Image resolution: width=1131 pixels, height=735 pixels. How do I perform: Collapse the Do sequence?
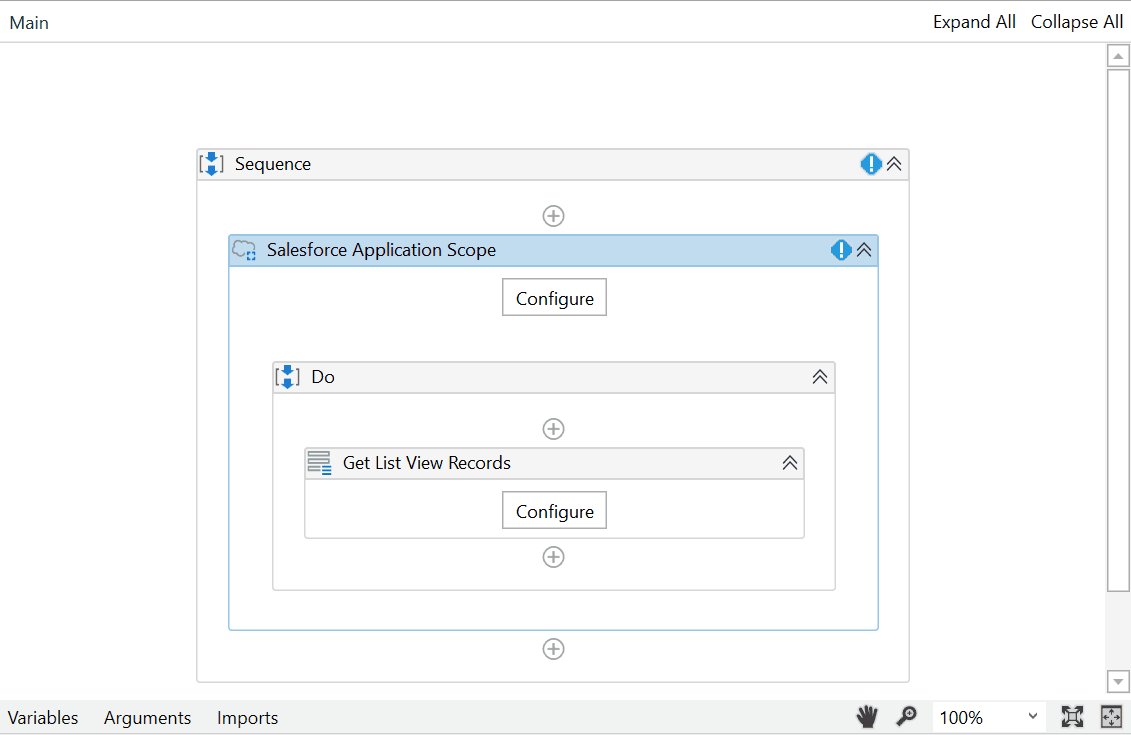(819, 377)
